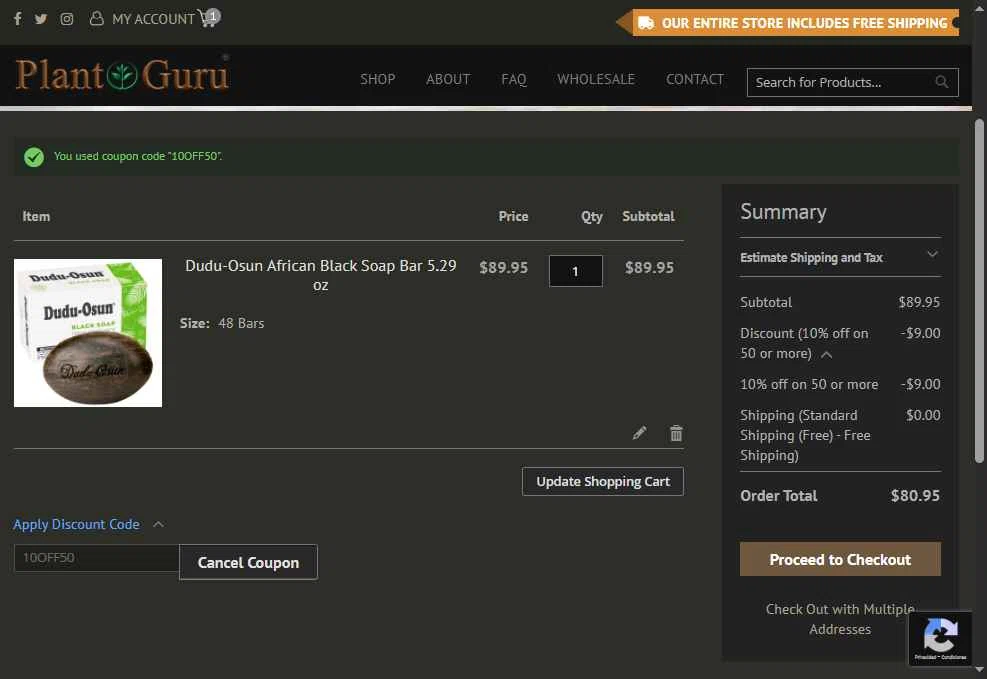
Task: Click the Cancel Coupon button
Action: click(x=248, y=562)
